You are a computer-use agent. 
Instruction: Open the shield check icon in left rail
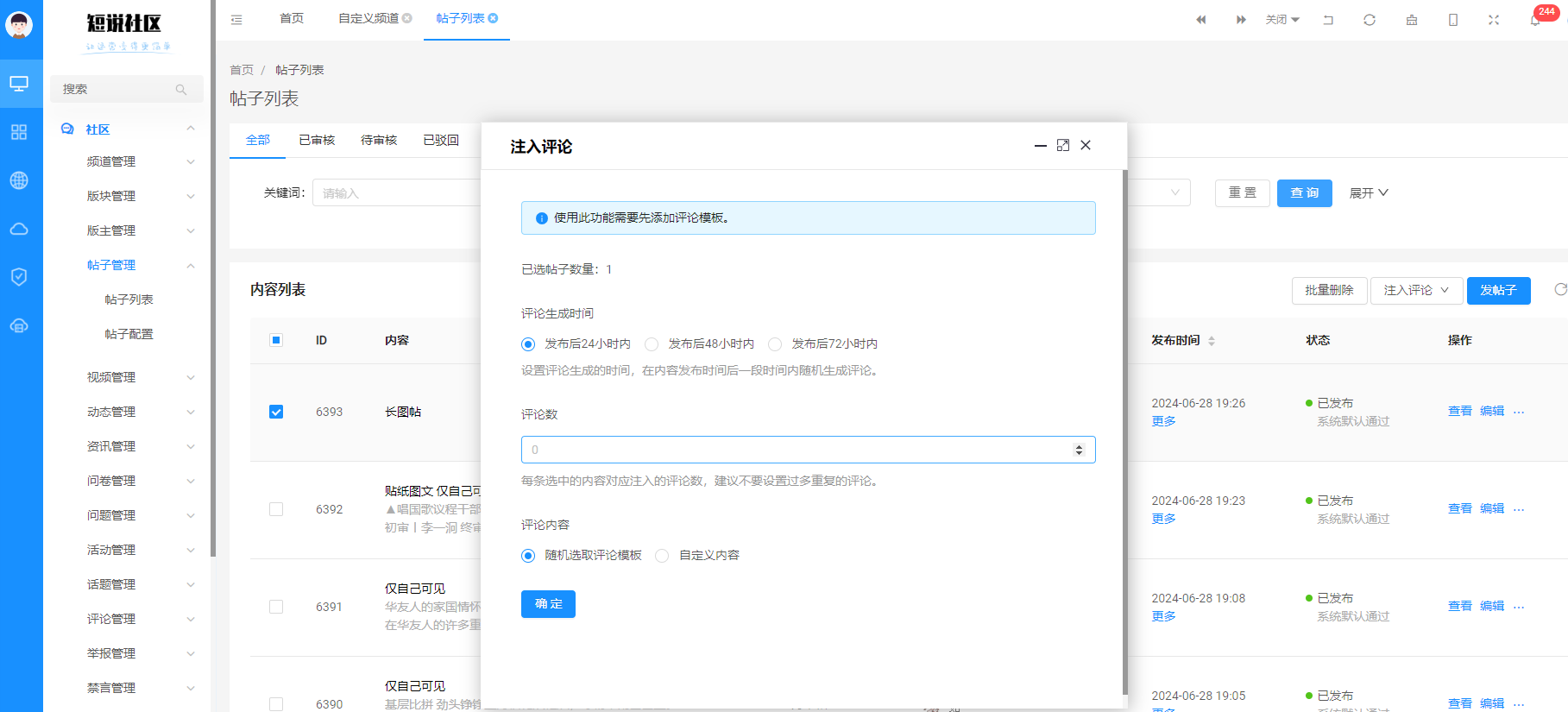point(19,277)
